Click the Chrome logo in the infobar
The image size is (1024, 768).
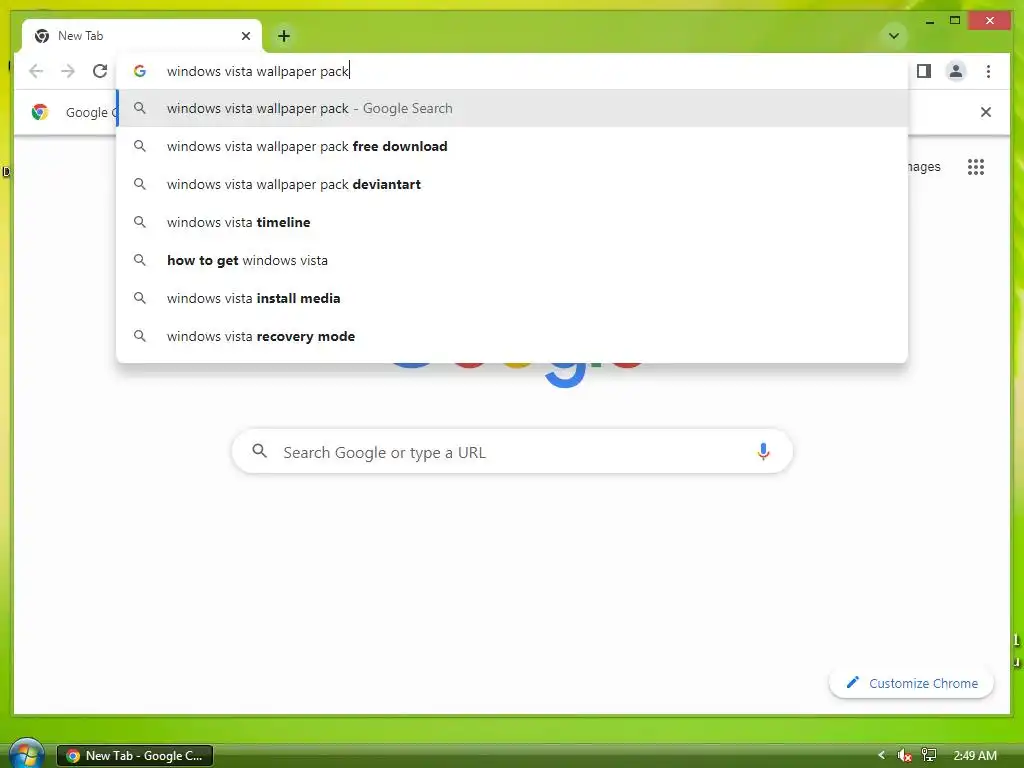tap(40, 112)
